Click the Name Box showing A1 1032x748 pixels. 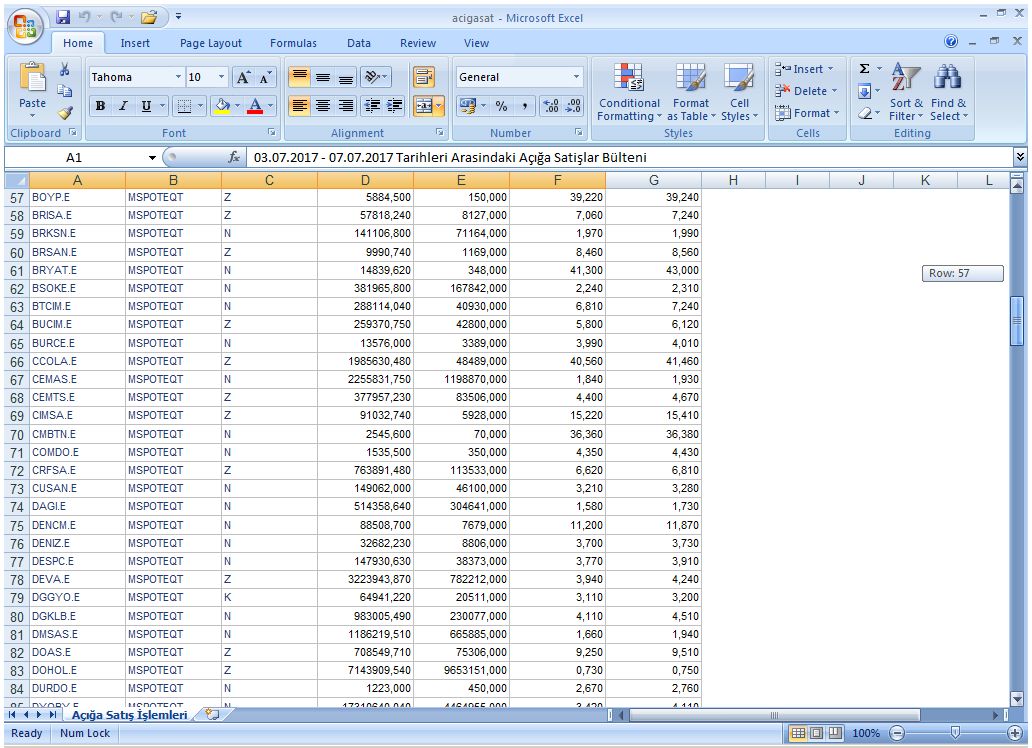(74, 157)
